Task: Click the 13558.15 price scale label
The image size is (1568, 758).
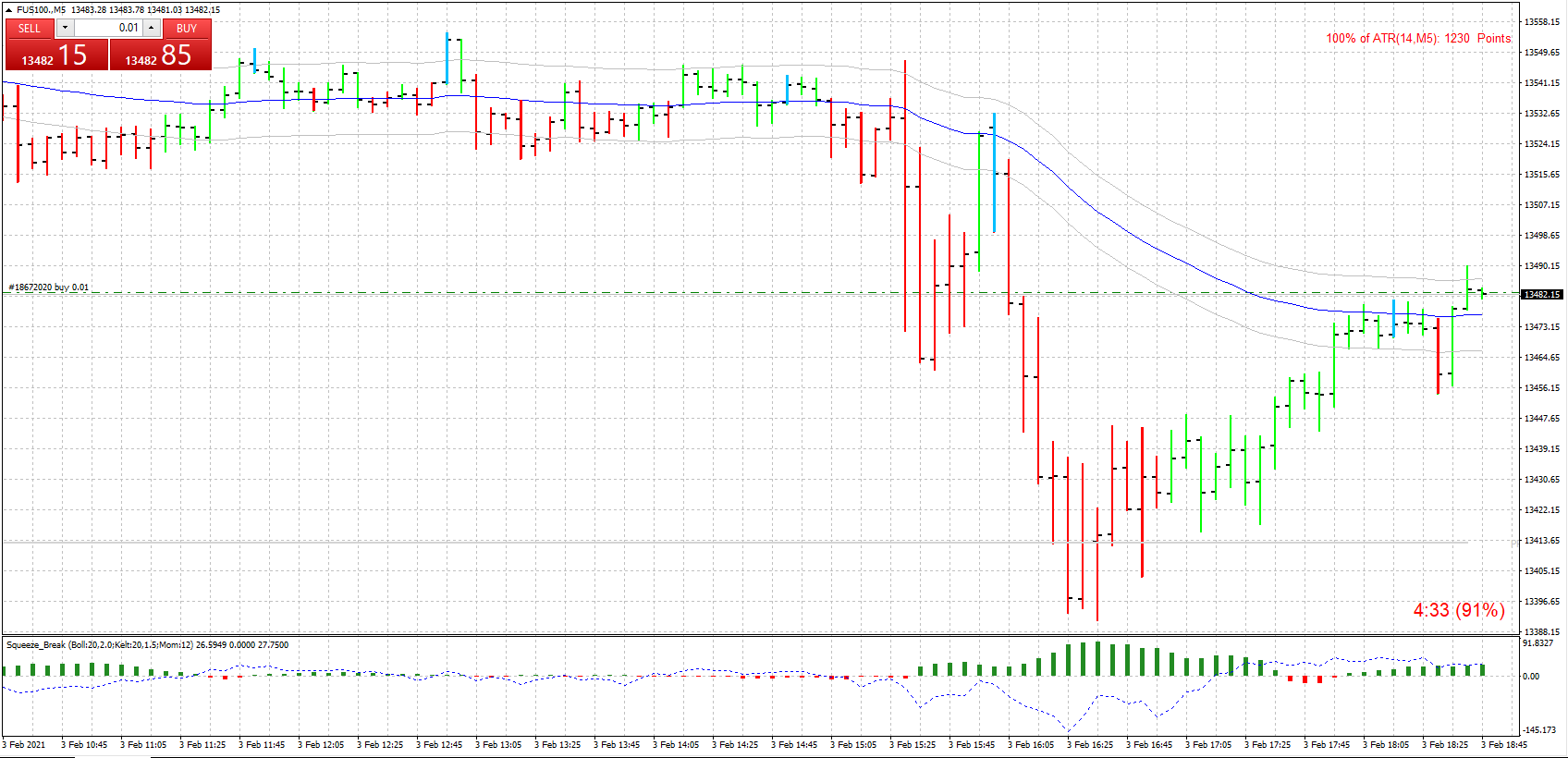Action: [x=1542, y=21]
